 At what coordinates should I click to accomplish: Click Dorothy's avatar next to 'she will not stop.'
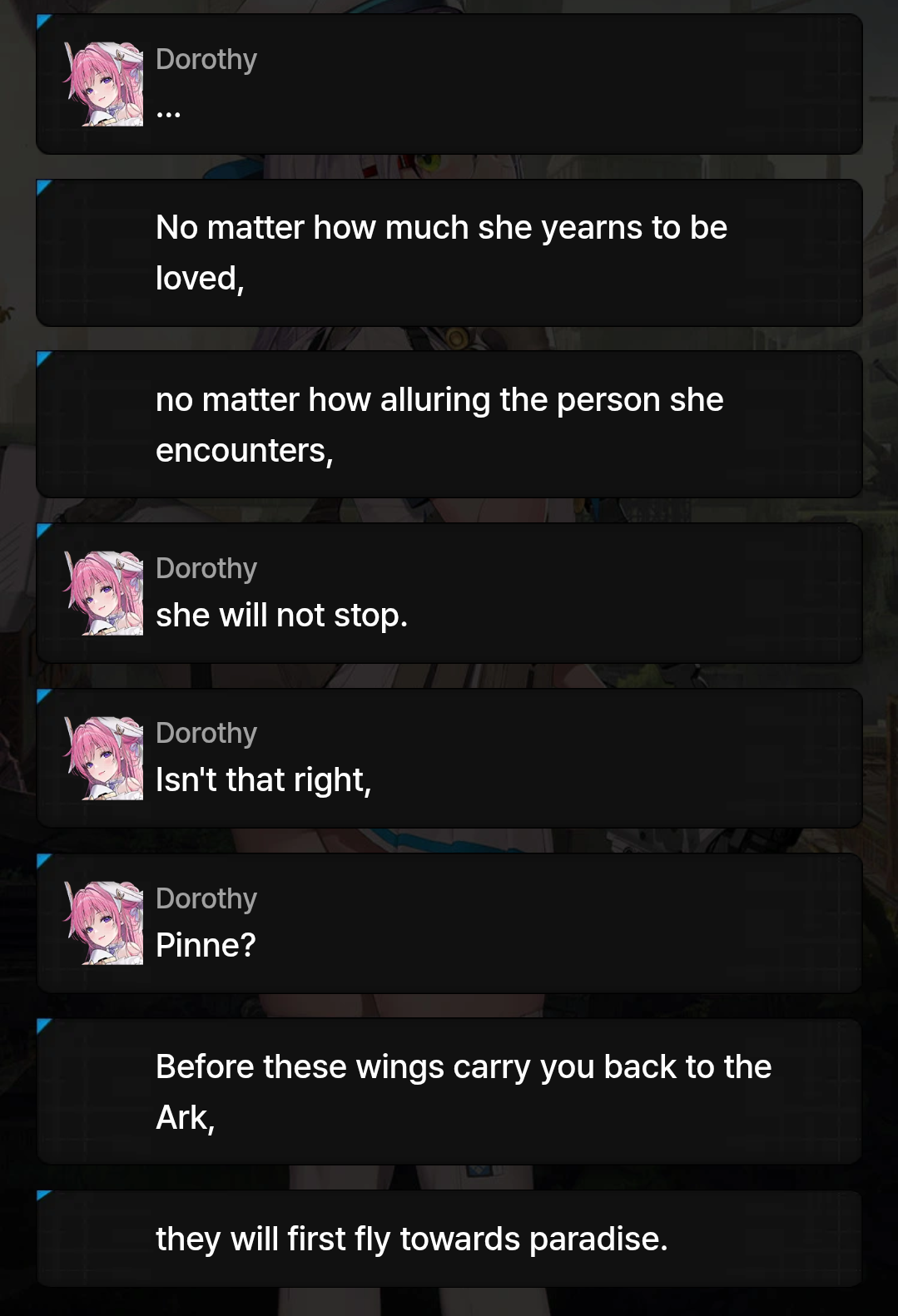104,593
